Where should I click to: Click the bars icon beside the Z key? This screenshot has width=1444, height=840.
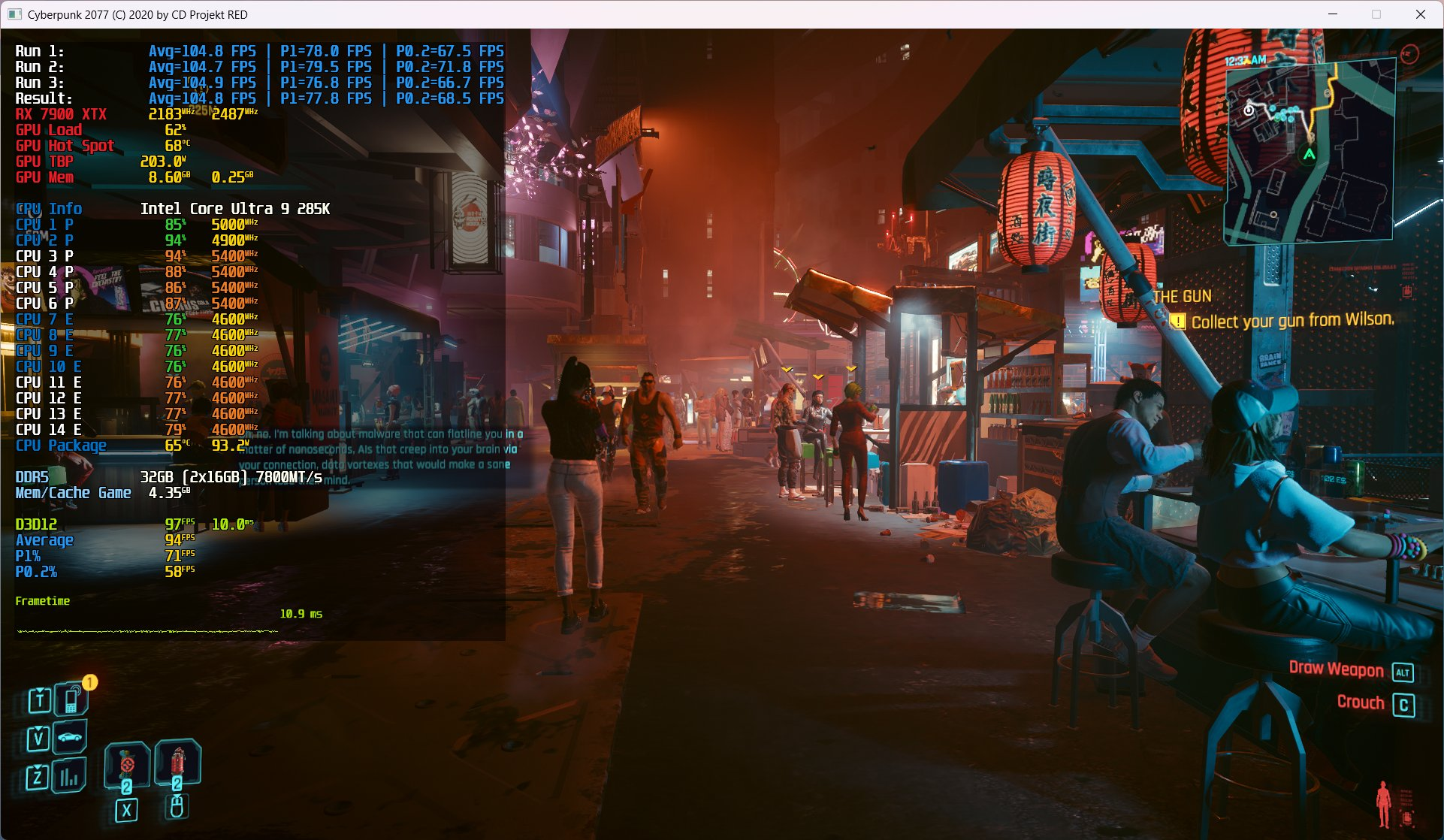click(69, 776)
